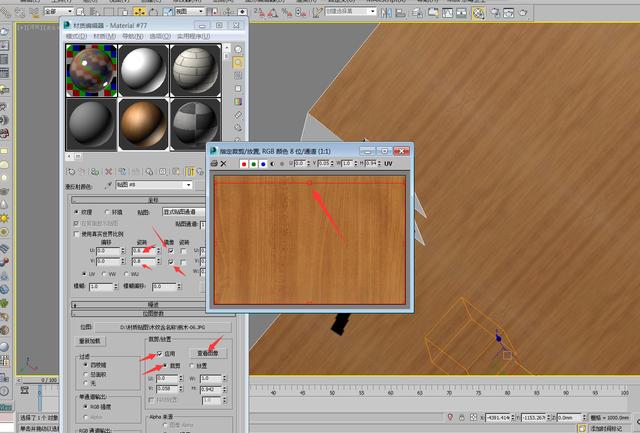The image size is (640, 433).
Task: Open the 材质(M) menu
Action: (106, 34)
